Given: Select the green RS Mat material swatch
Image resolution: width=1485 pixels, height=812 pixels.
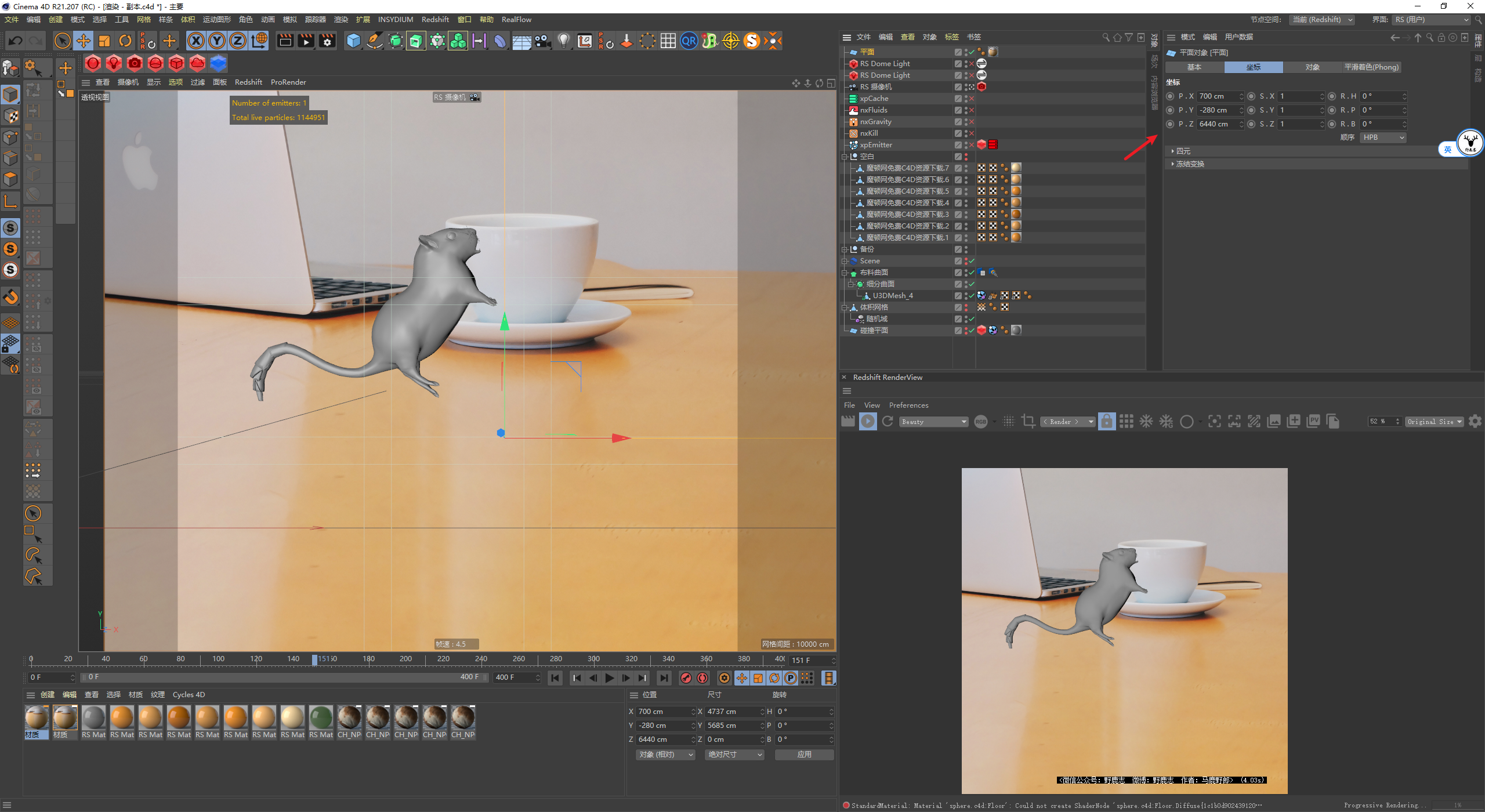Looking at the screenshot, I should point(321,718).
